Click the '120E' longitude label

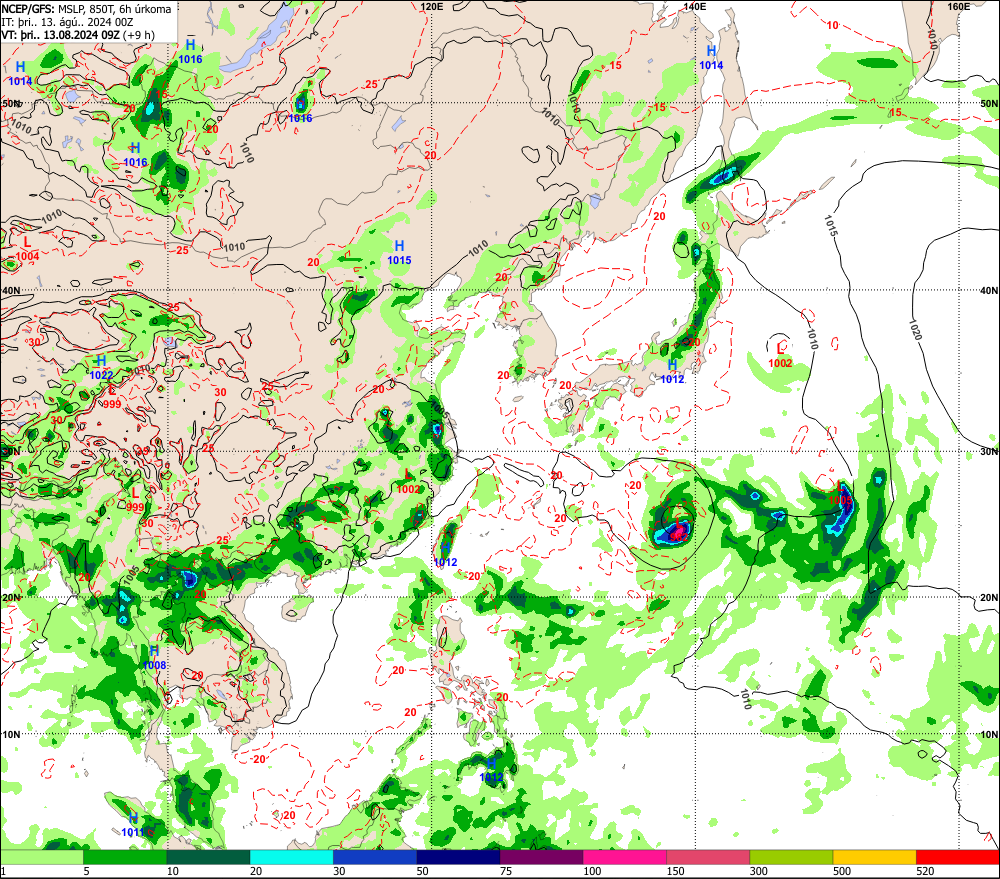tap(432, 6)
